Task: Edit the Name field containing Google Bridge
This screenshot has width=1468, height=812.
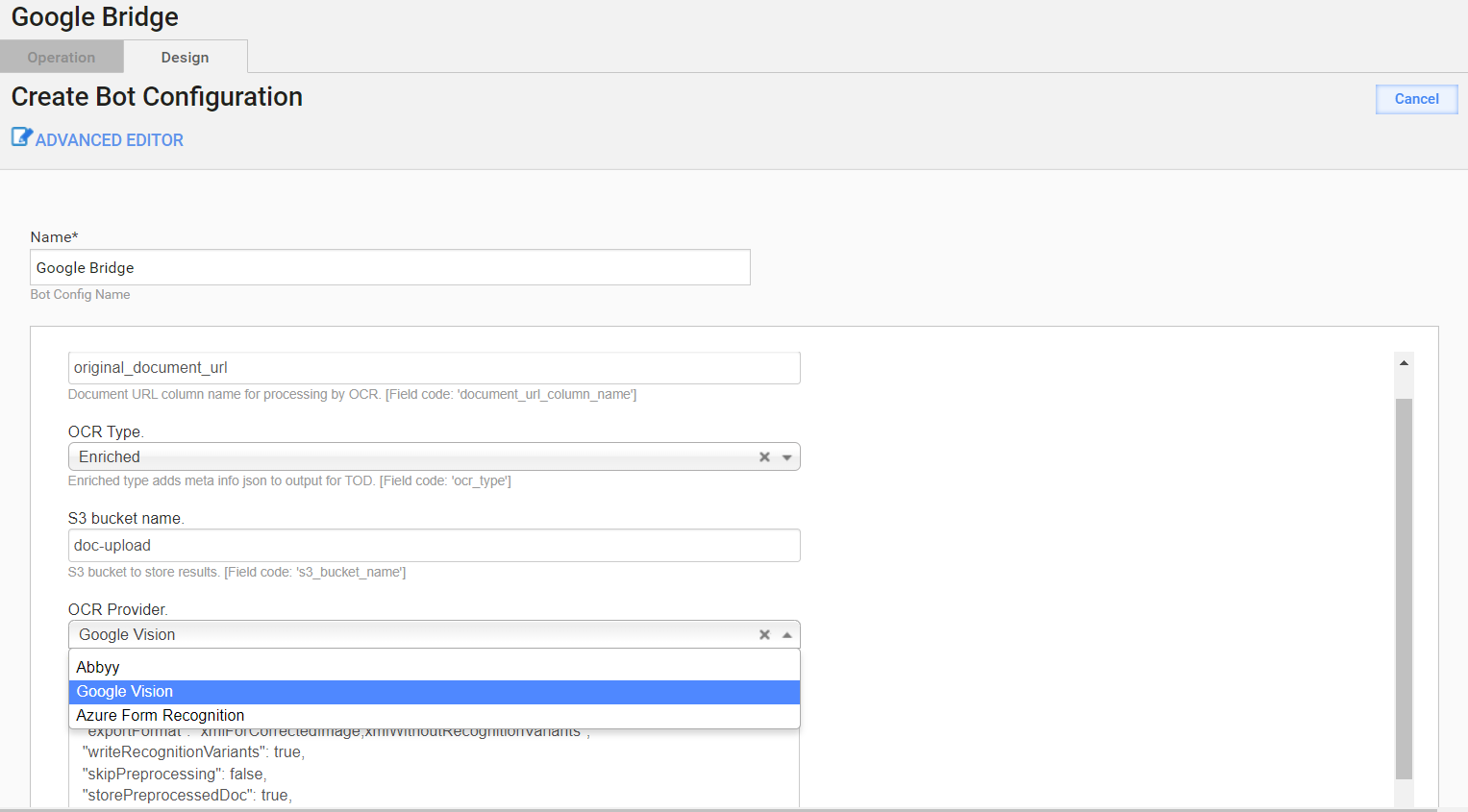Action: [390, 267]
